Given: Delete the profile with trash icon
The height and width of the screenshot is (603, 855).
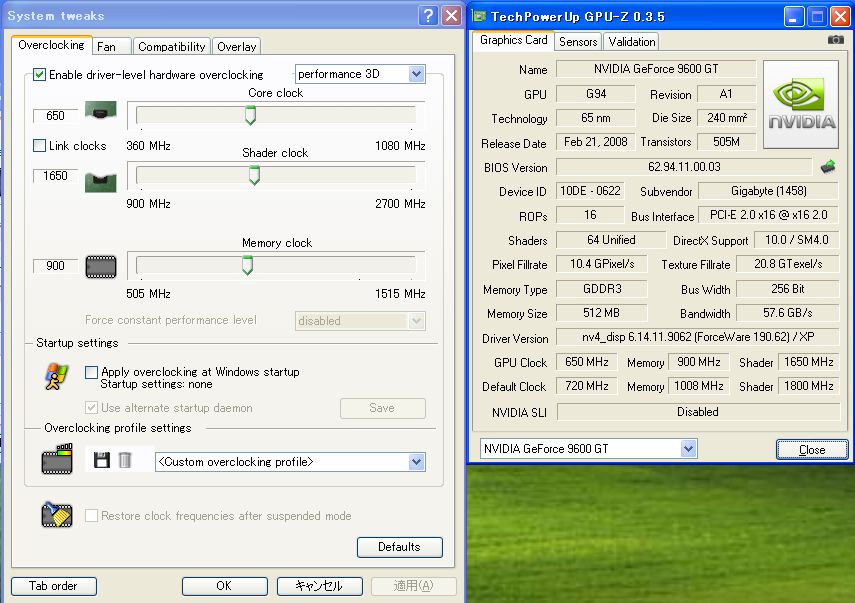Looking at the screenshot, I should coord(125,461).
